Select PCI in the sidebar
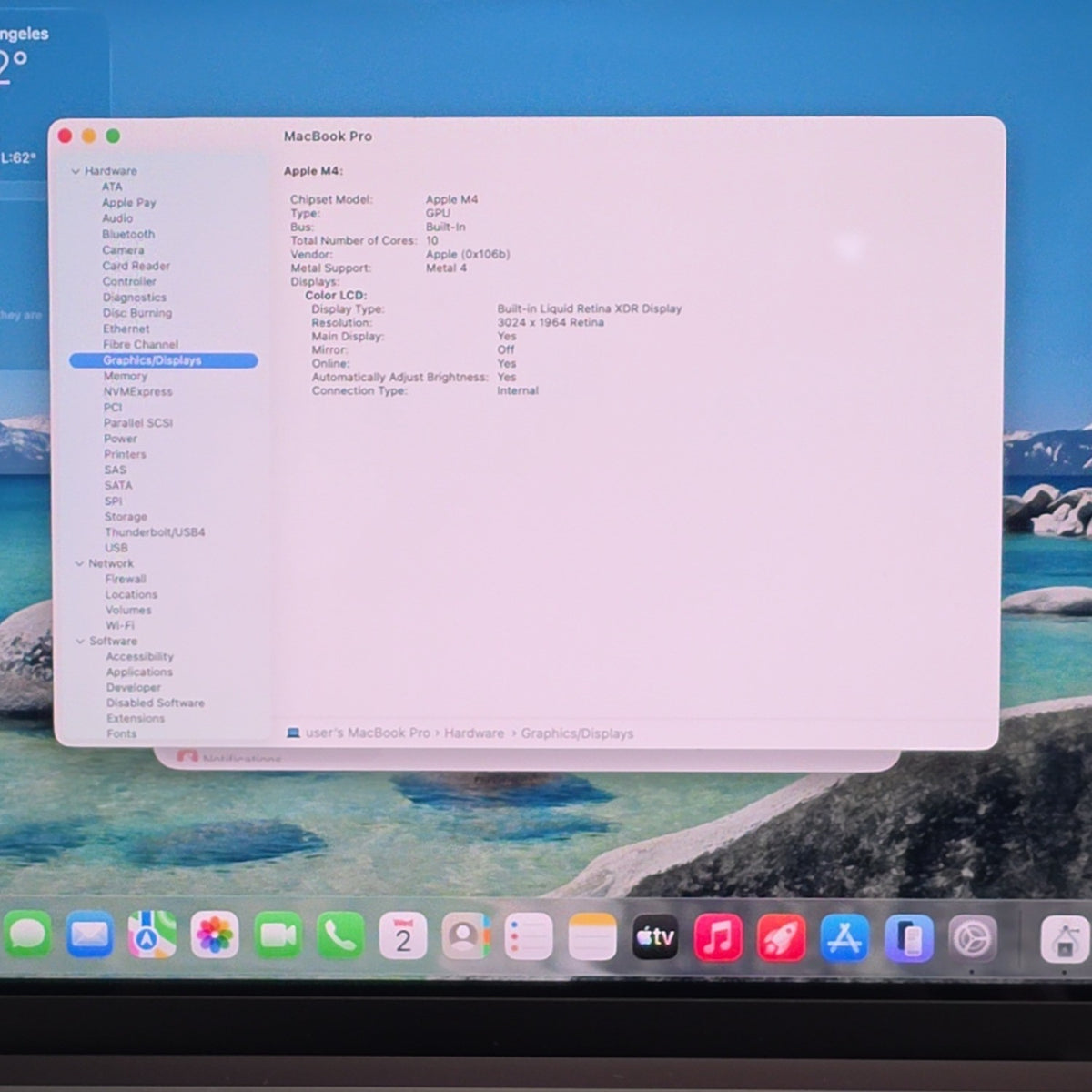 [x=113, y=408]
